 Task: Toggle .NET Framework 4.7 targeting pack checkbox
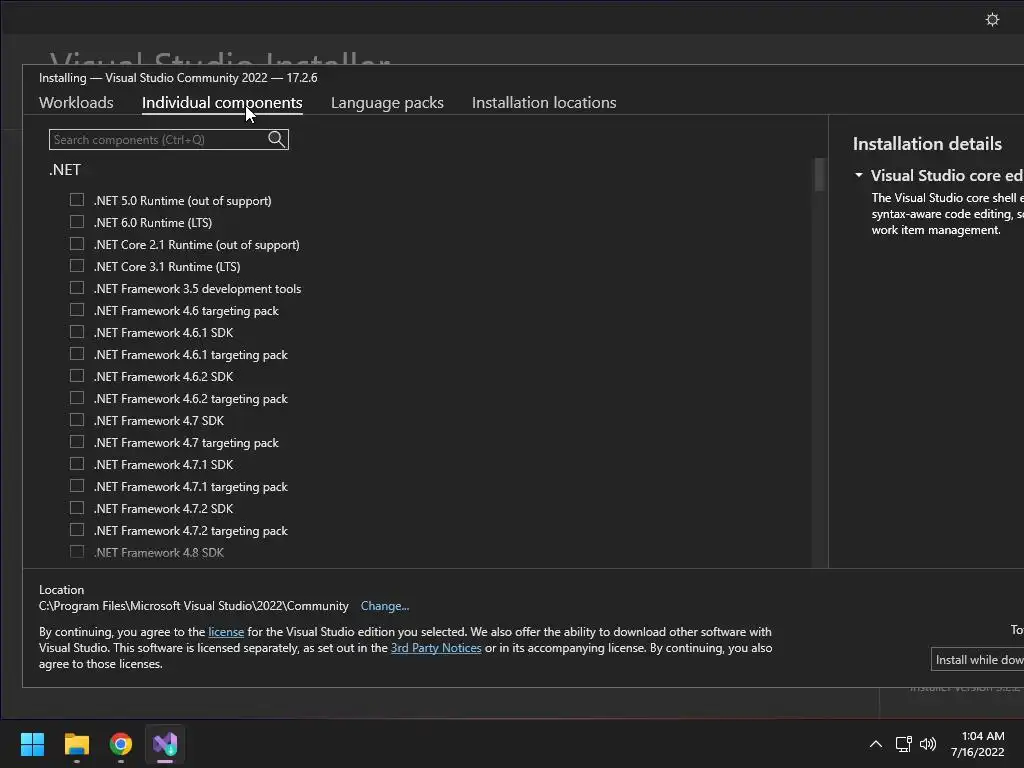[77, 442]
